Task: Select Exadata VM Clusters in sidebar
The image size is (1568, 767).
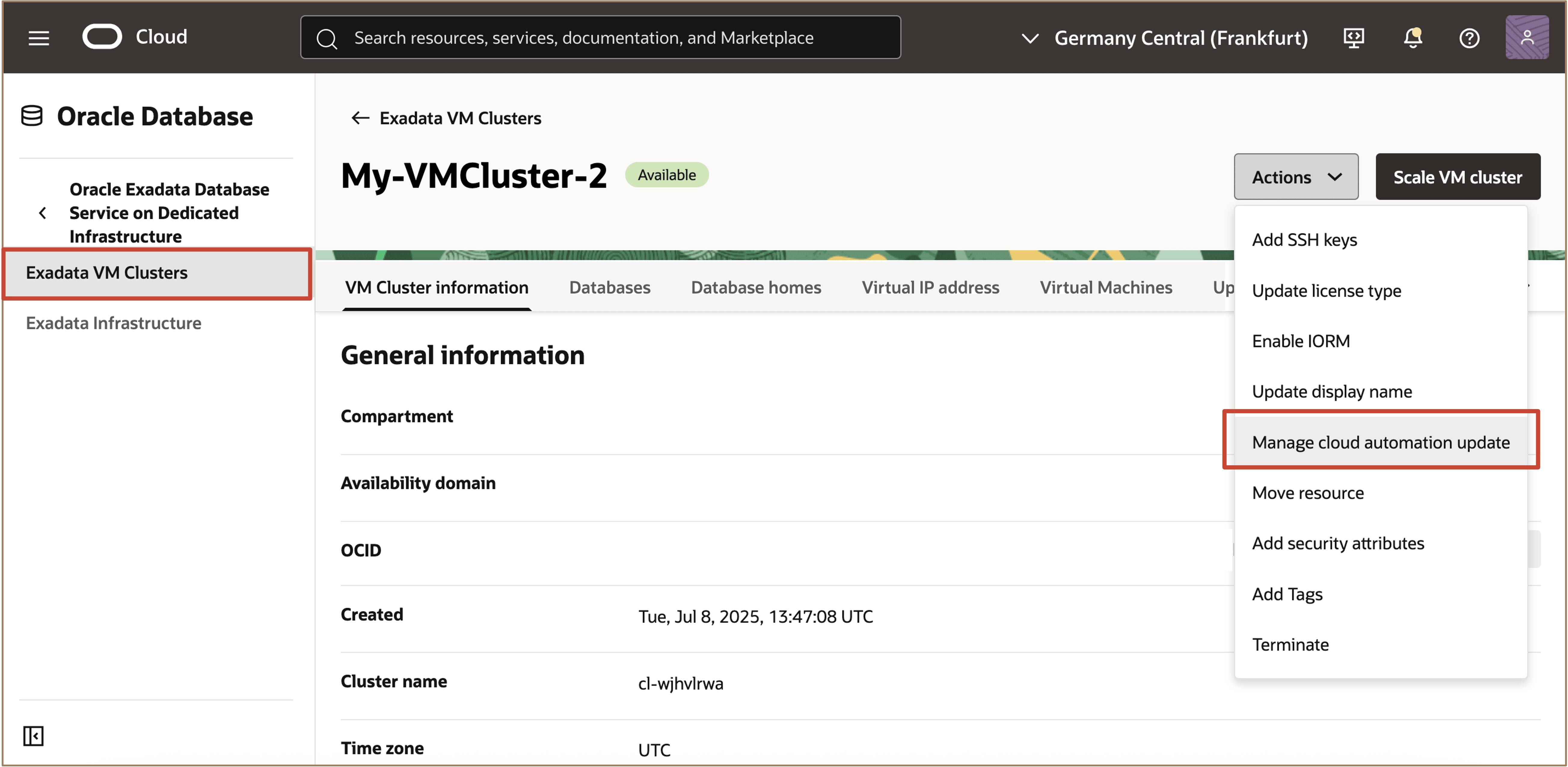Action: (157, 273)
